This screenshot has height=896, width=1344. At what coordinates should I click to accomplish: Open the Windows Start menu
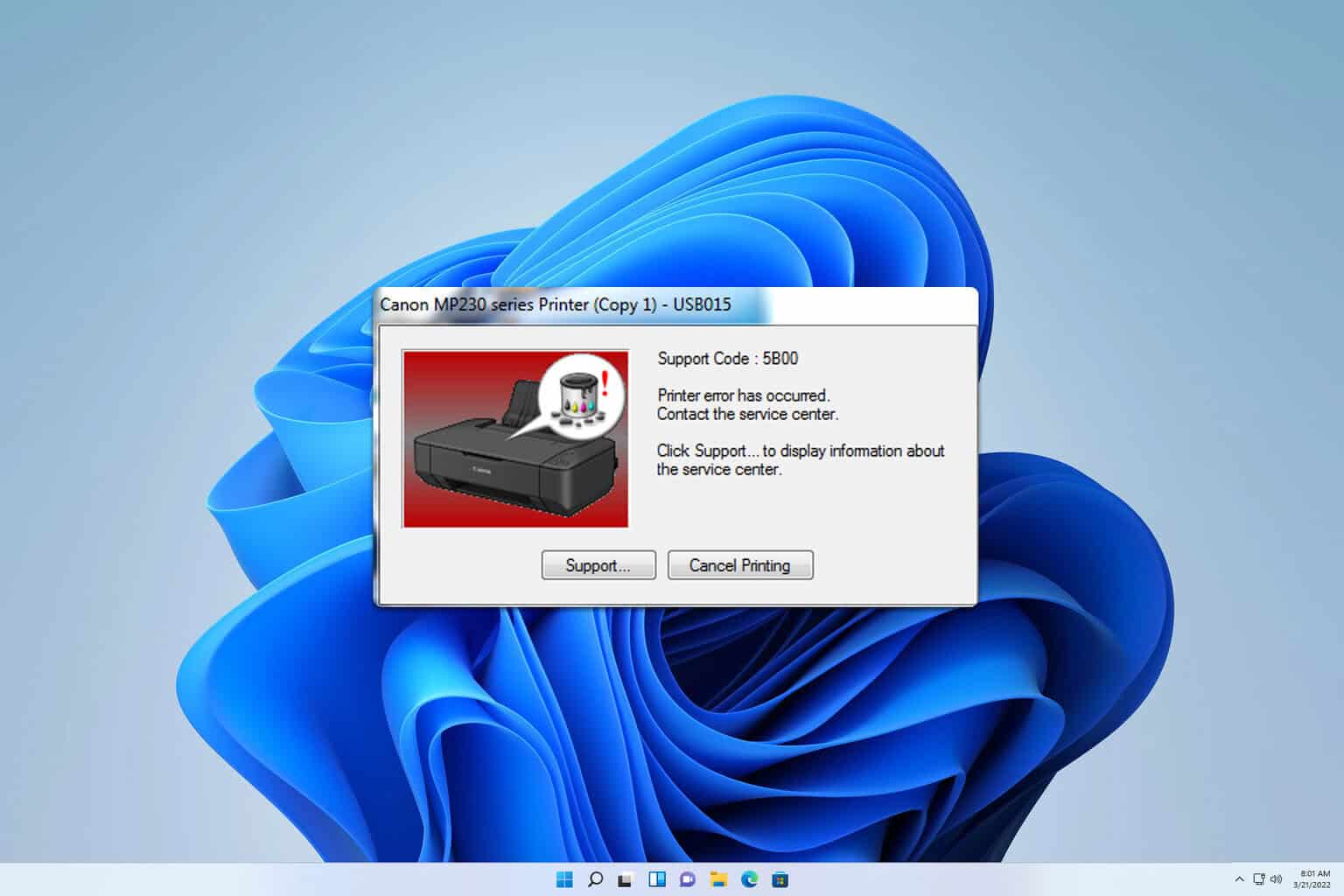(x=564, y=879)
